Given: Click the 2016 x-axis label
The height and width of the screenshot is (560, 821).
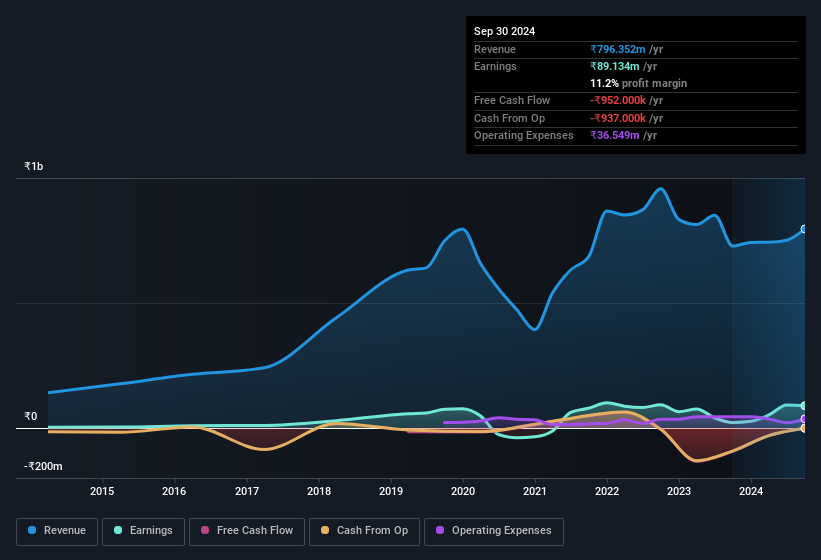Looking at the screenshot, I should pyautogui.click(x=174, y=491).
